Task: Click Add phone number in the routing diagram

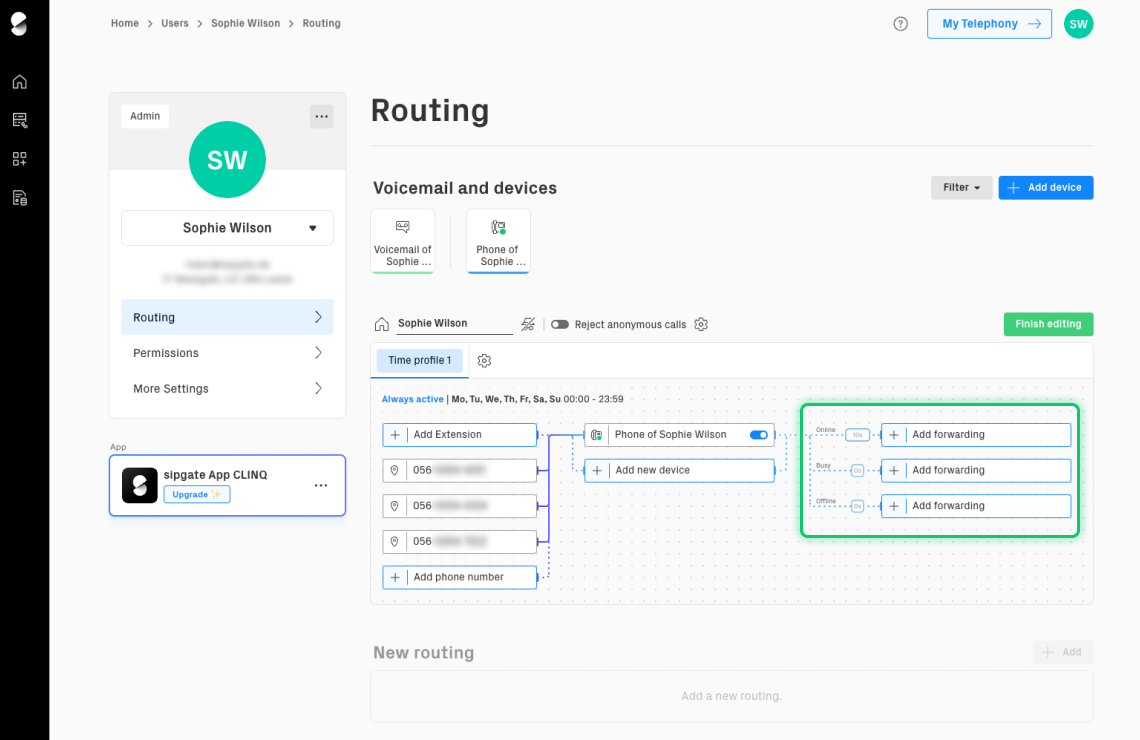Action: click(459, 577)
